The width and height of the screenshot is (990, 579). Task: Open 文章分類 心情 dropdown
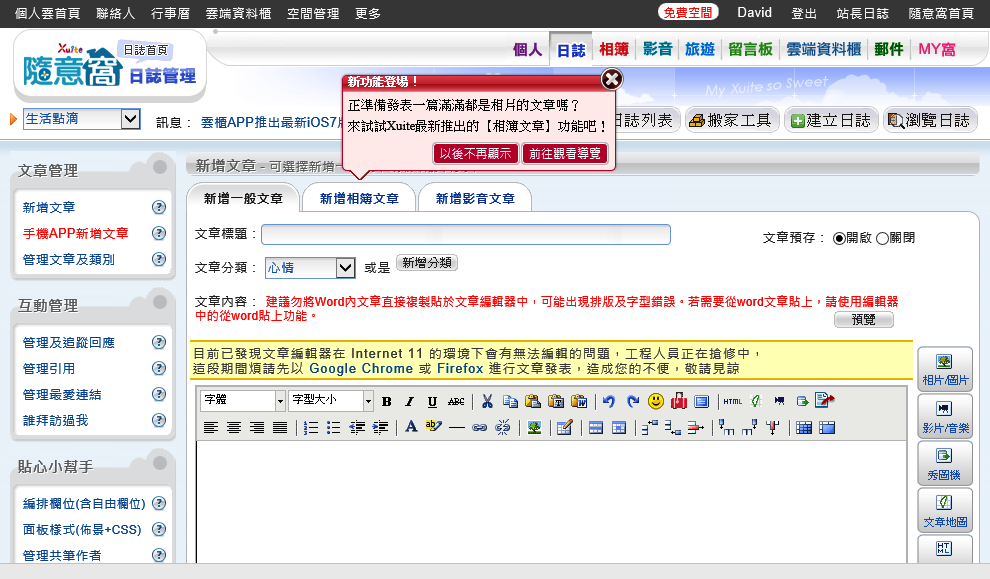pyautogui.click(x=309, y=268)
